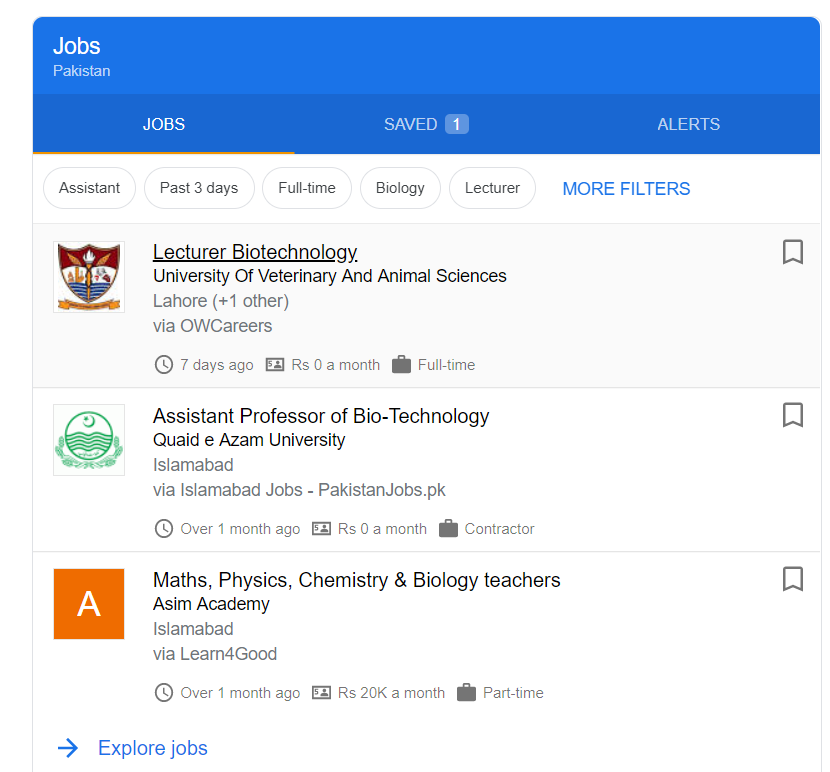Click the briefcase icon beside 'Contractor'
This screenshot has width=830, height=772.
pos(448,529)
